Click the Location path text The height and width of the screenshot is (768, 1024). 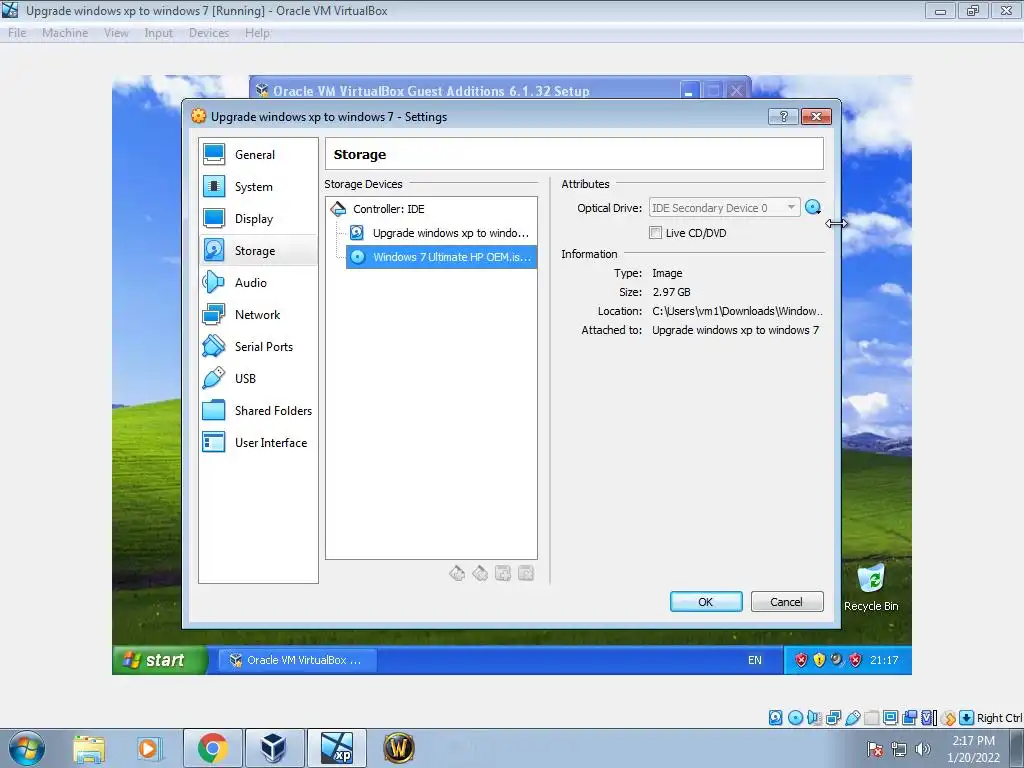point(737,312)
